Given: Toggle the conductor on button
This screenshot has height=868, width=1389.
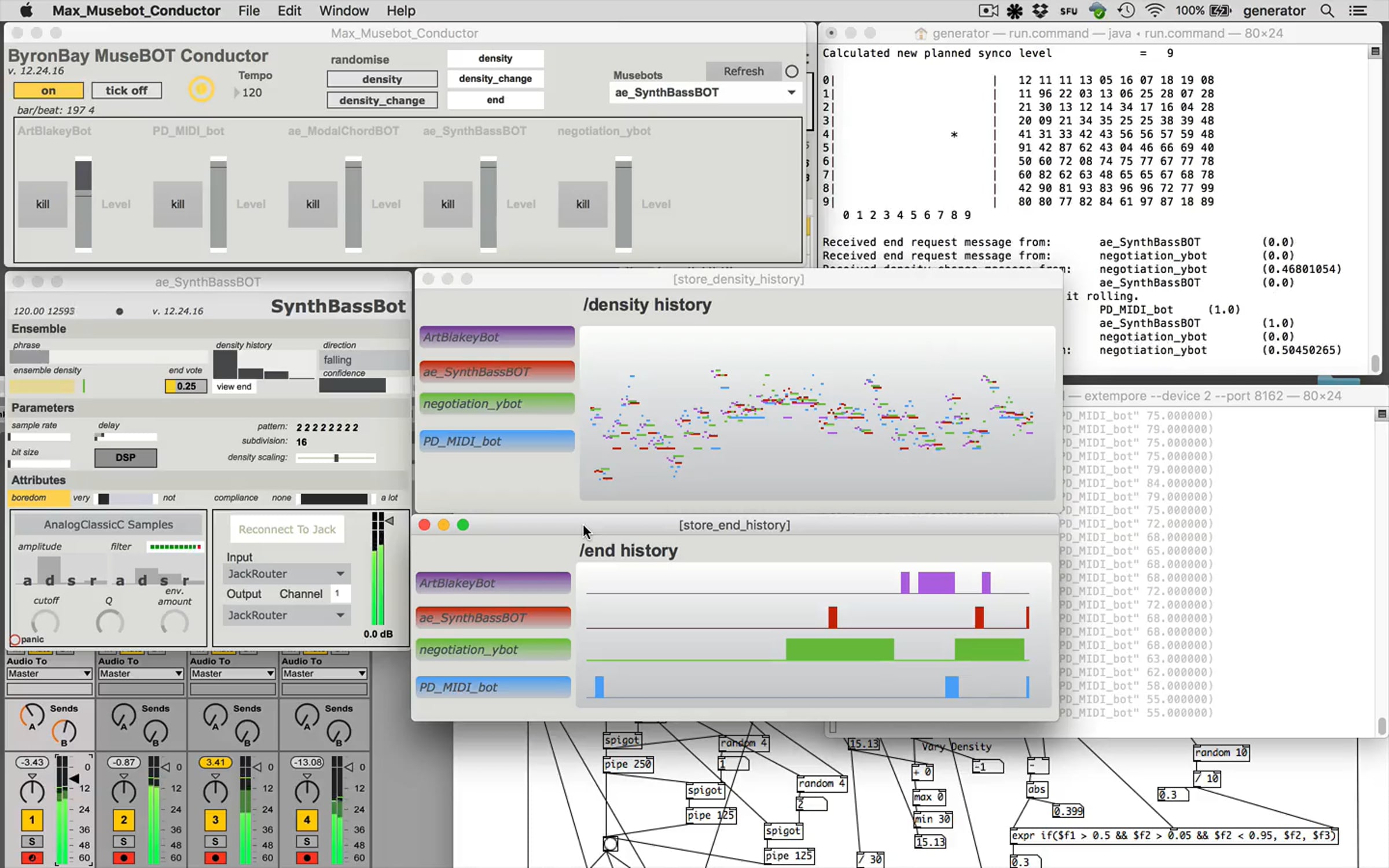Looking at the screenshot, I should (x=49, y=90).
